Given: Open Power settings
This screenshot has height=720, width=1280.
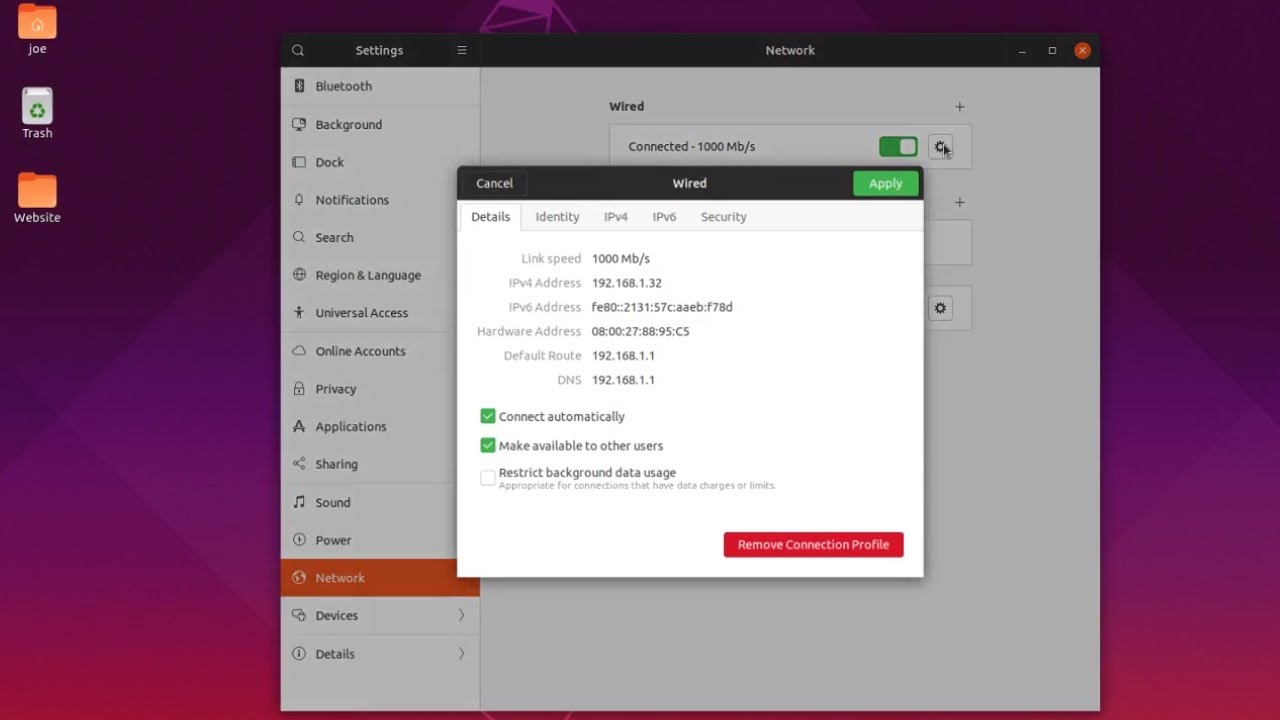Looking at the screenshot, I should tap(380, 540).
